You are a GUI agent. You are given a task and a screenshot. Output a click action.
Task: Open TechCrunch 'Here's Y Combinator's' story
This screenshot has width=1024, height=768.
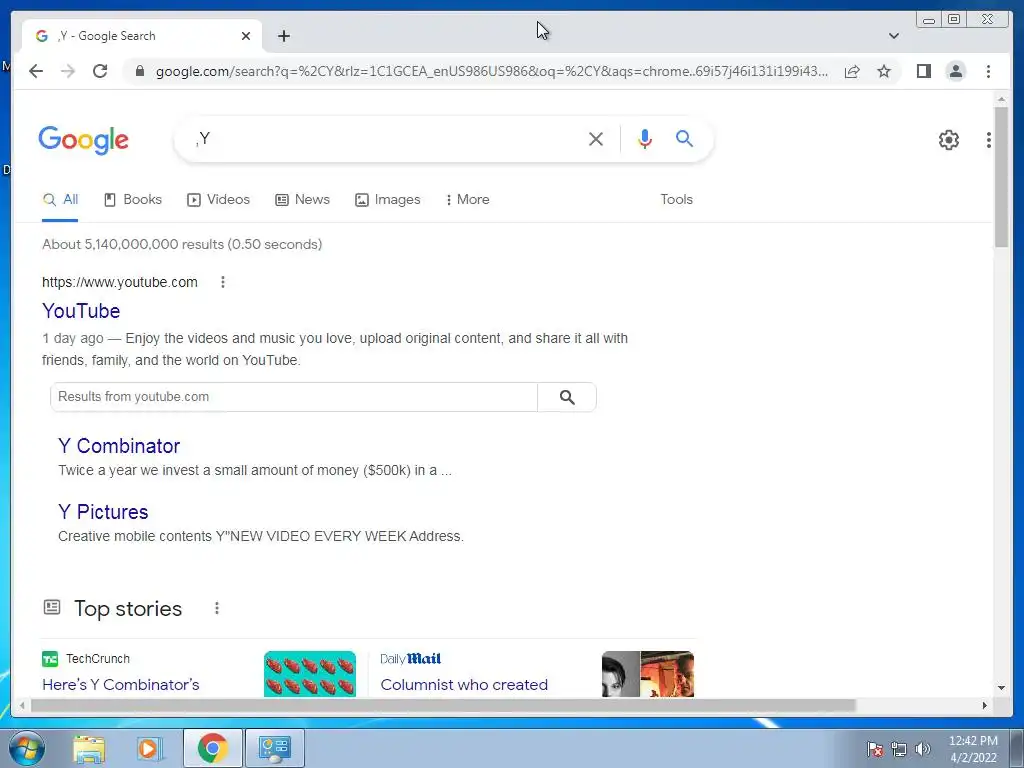[121, 684]
